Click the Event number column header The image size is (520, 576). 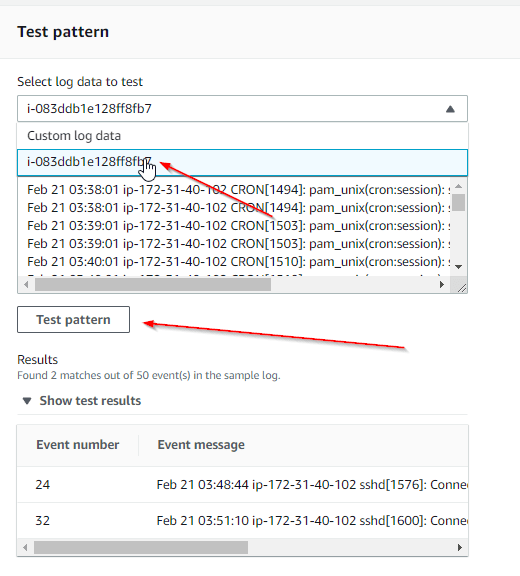coord(77,445)
